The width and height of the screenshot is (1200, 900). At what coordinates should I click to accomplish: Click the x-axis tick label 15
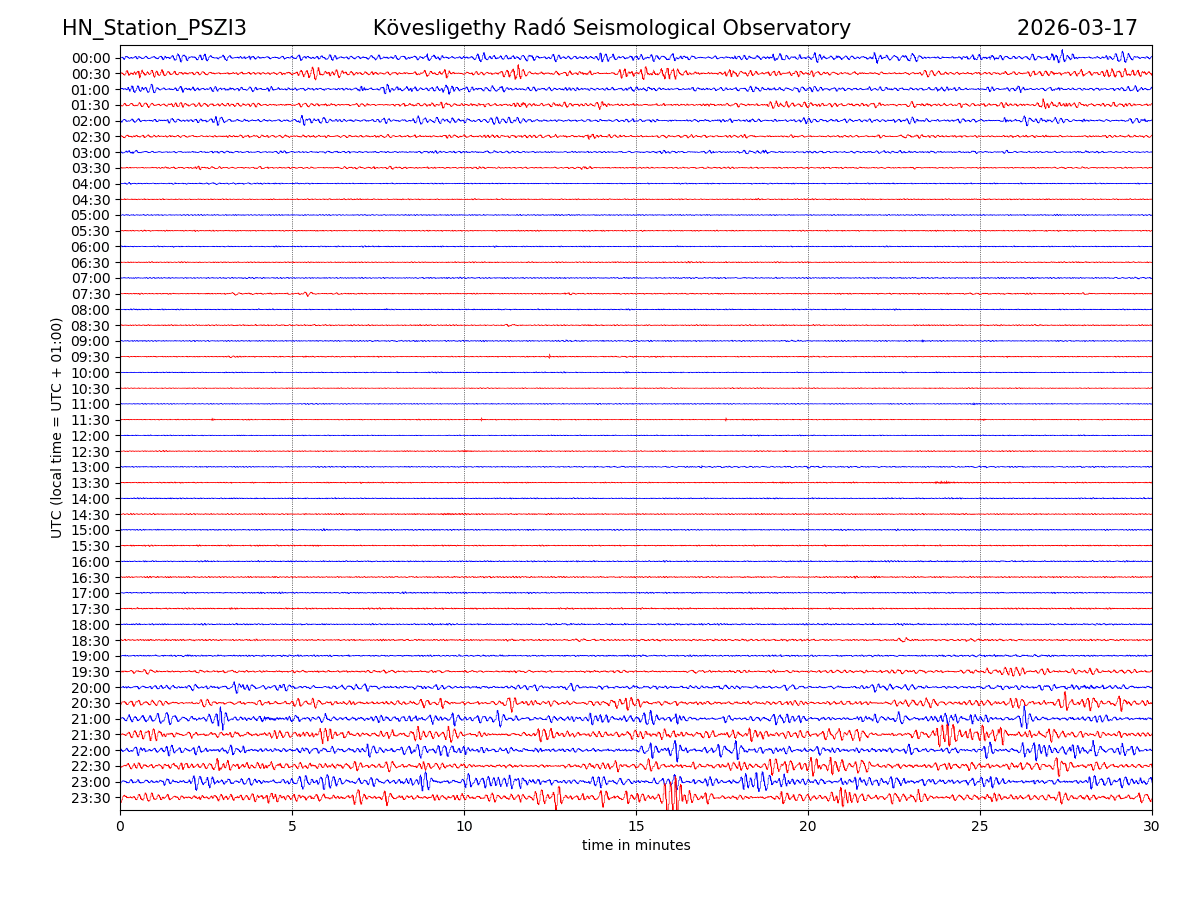click(x=636, y=826)
